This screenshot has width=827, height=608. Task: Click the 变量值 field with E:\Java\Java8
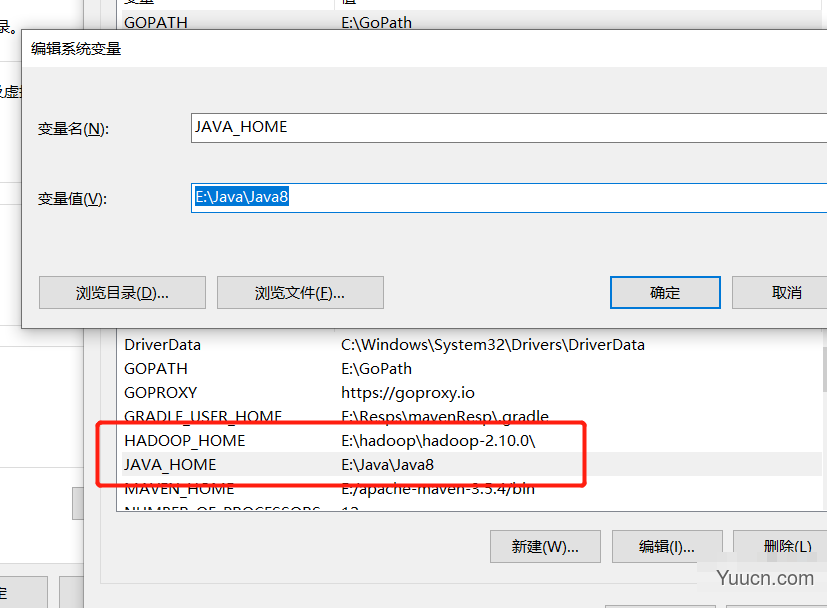click(509, 198)
